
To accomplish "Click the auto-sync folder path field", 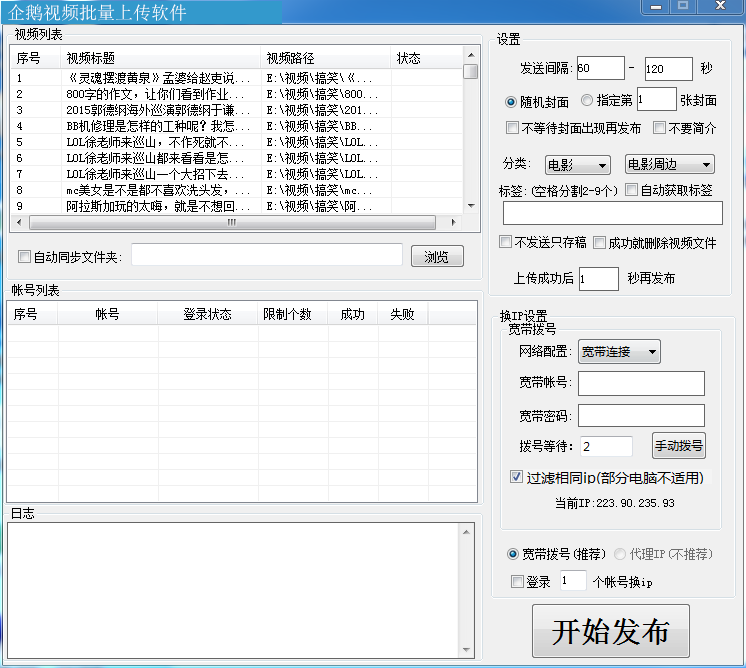I will point(267,255).
